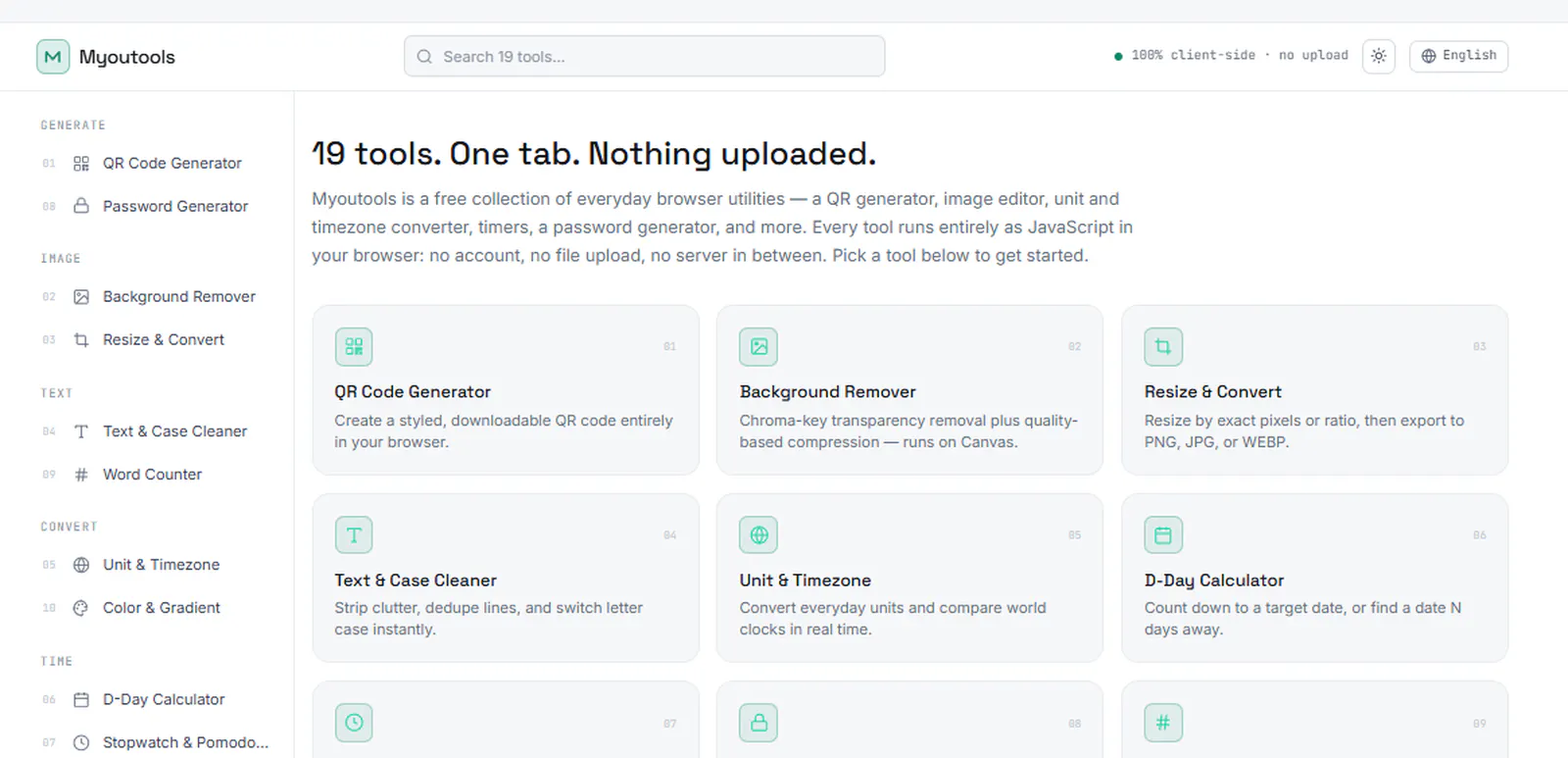The image size is (1568, 758).
Task: Open the Unit & Timezone card title
Action: (806, 581)
